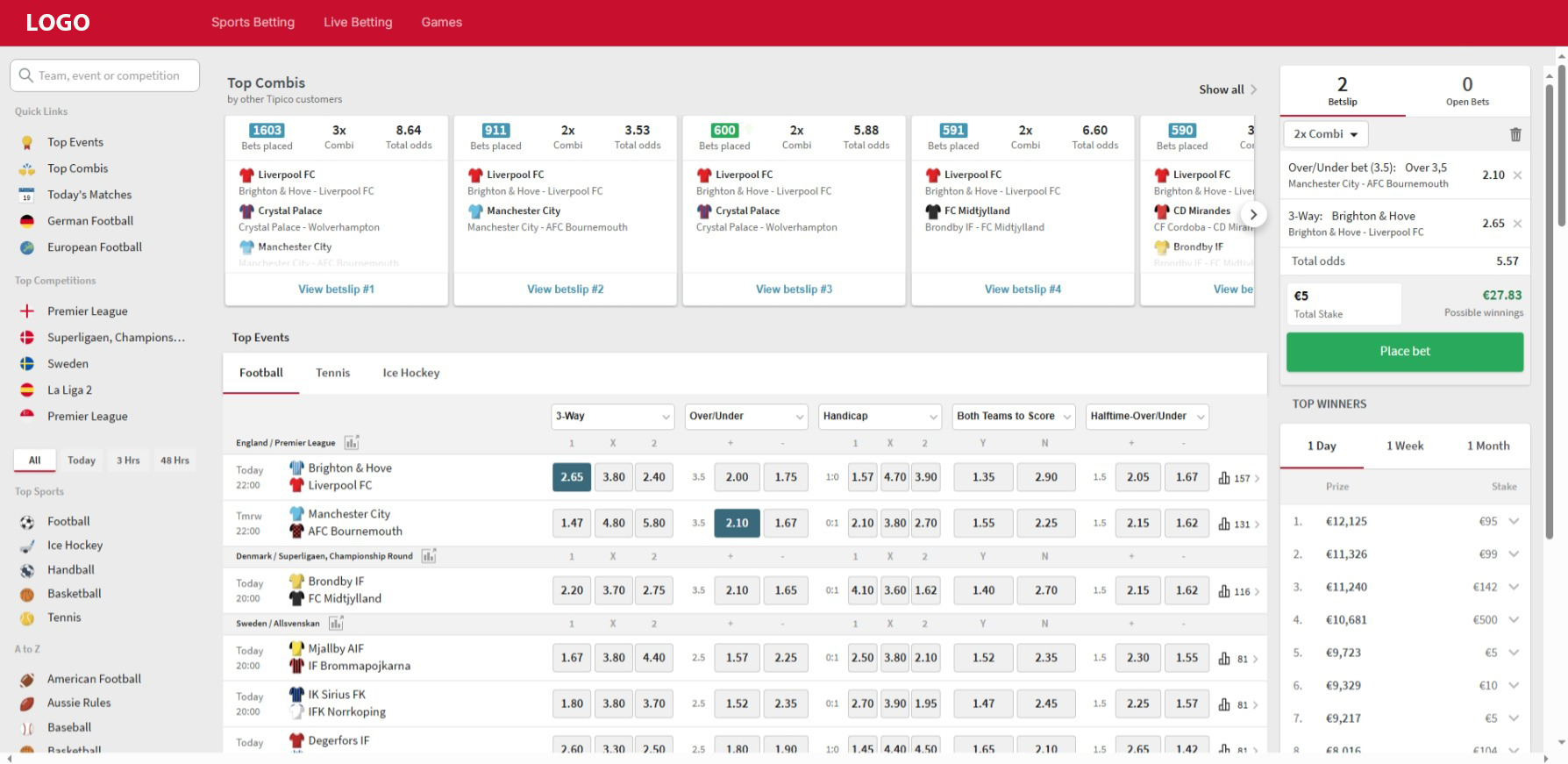Open the Over/Under market dropdown
The width and height of the screenshot is (1568, 764).
746,417
